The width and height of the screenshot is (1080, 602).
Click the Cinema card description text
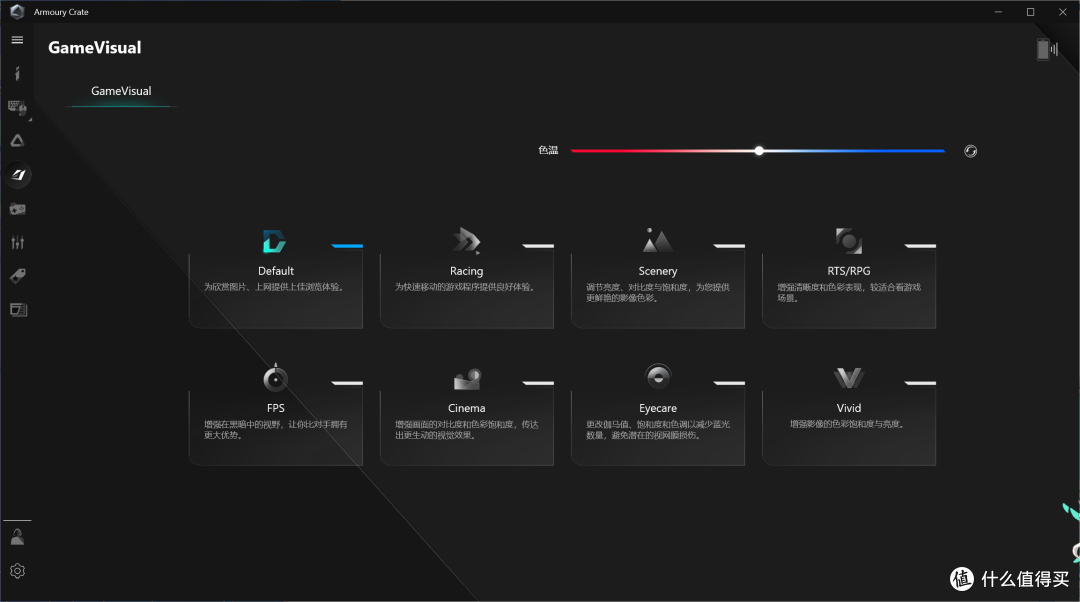click(466, 430)
